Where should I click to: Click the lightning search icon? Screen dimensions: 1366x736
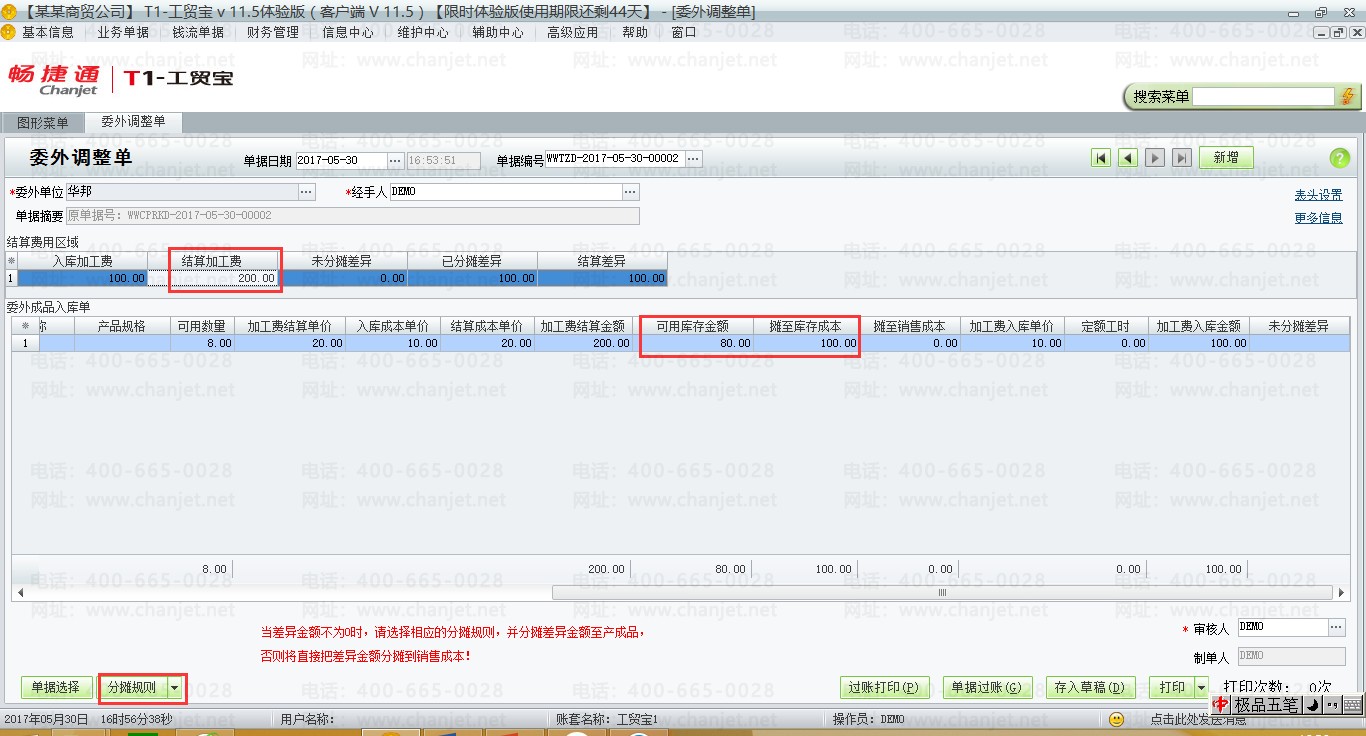pos(1348,96)
